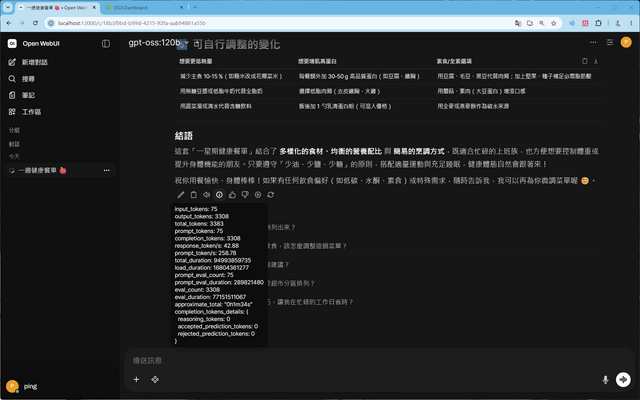The width and height of the screenshot is (640, 400).
Task: Open the integrations tools icon beside plus
Action: tap(155, 380)
